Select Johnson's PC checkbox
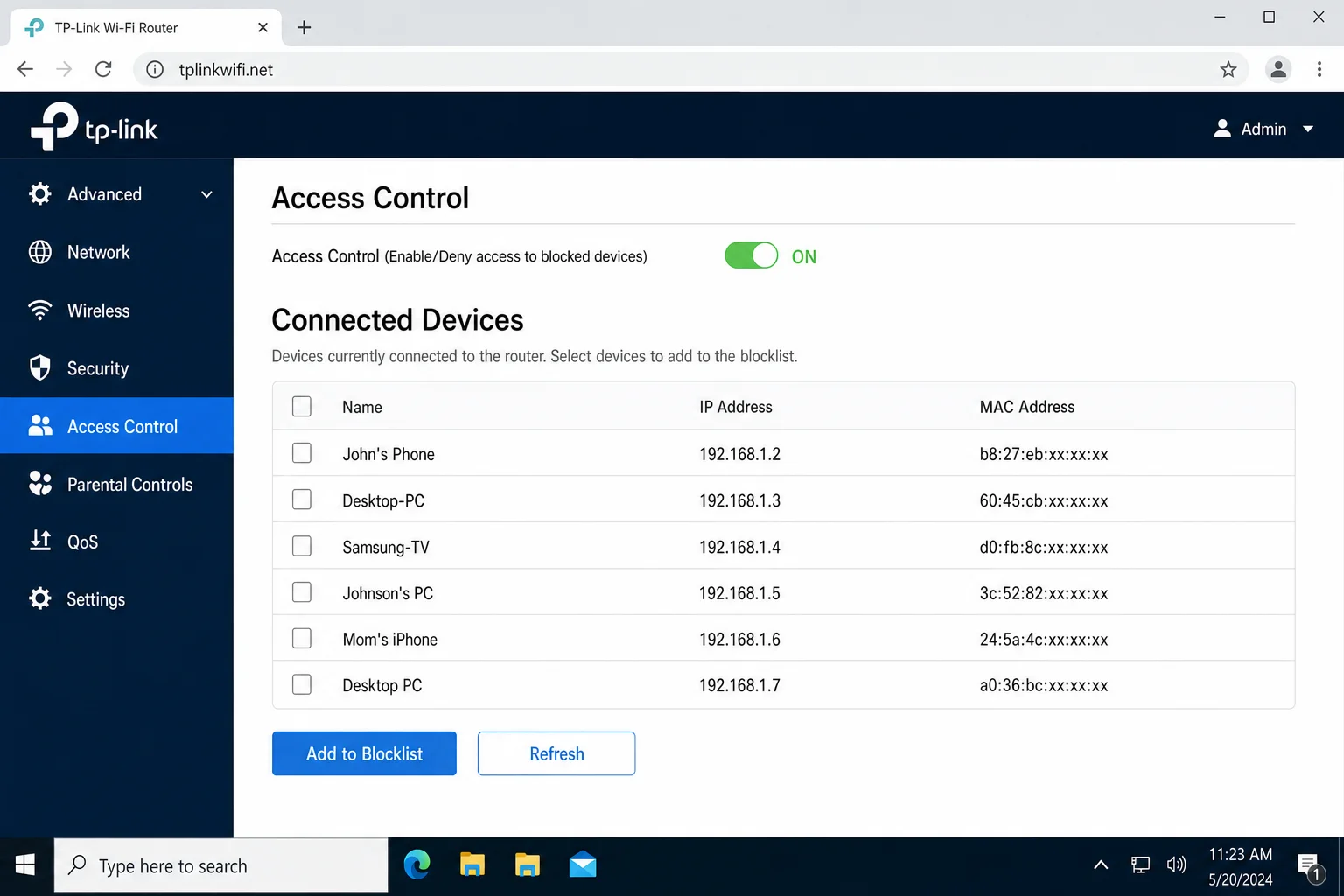This screenshot has height=896, width=1344. pos(302,592)
